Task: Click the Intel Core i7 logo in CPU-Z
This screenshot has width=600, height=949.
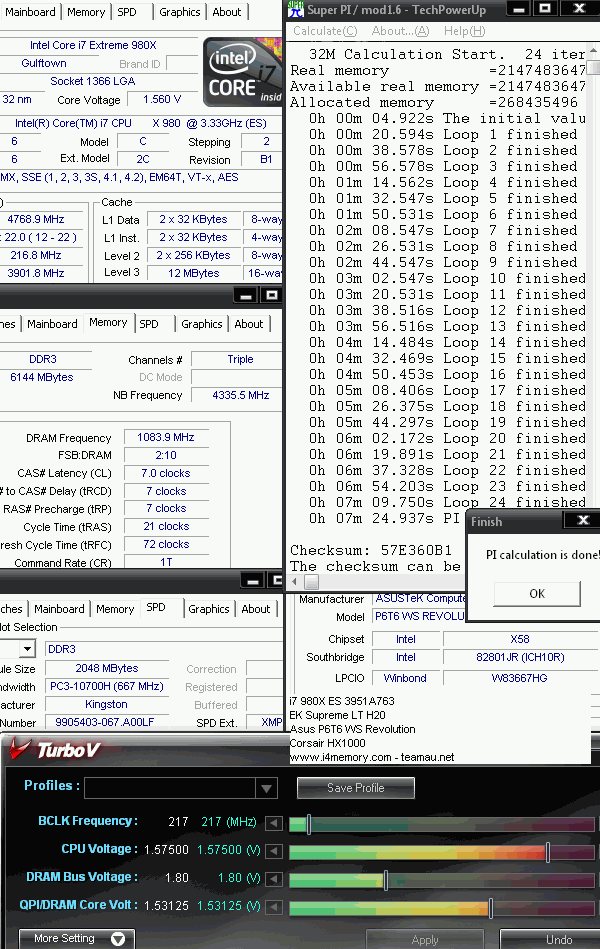Action: 243,73
